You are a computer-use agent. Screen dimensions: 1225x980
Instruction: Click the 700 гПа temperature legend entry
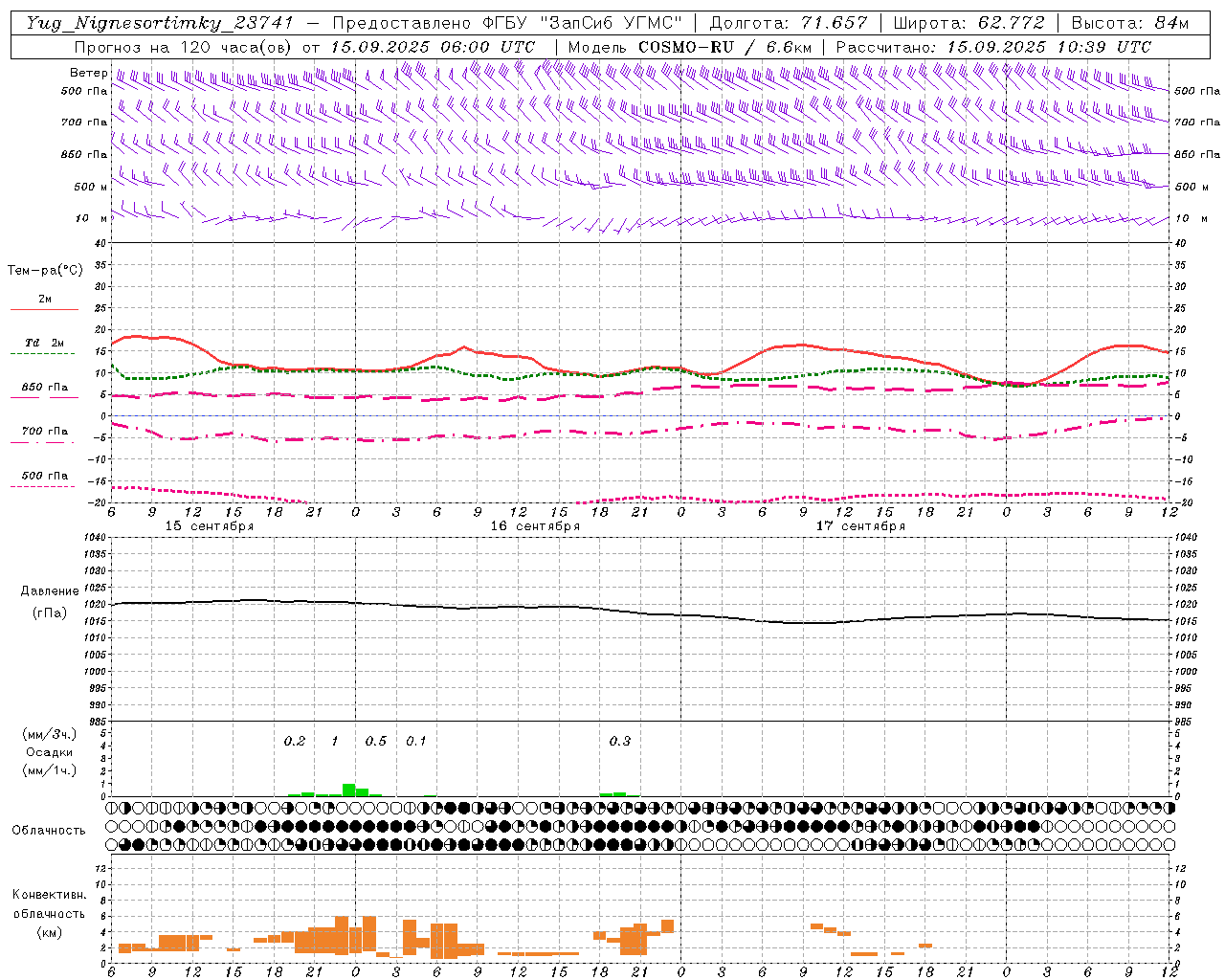(x=45, y=431)
